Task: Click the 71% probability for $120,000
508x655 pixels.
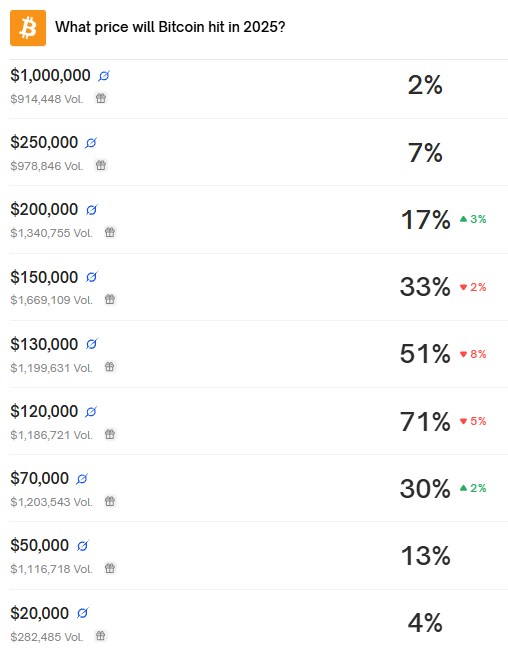Action: pyautogui.click(x=425, y=421)
